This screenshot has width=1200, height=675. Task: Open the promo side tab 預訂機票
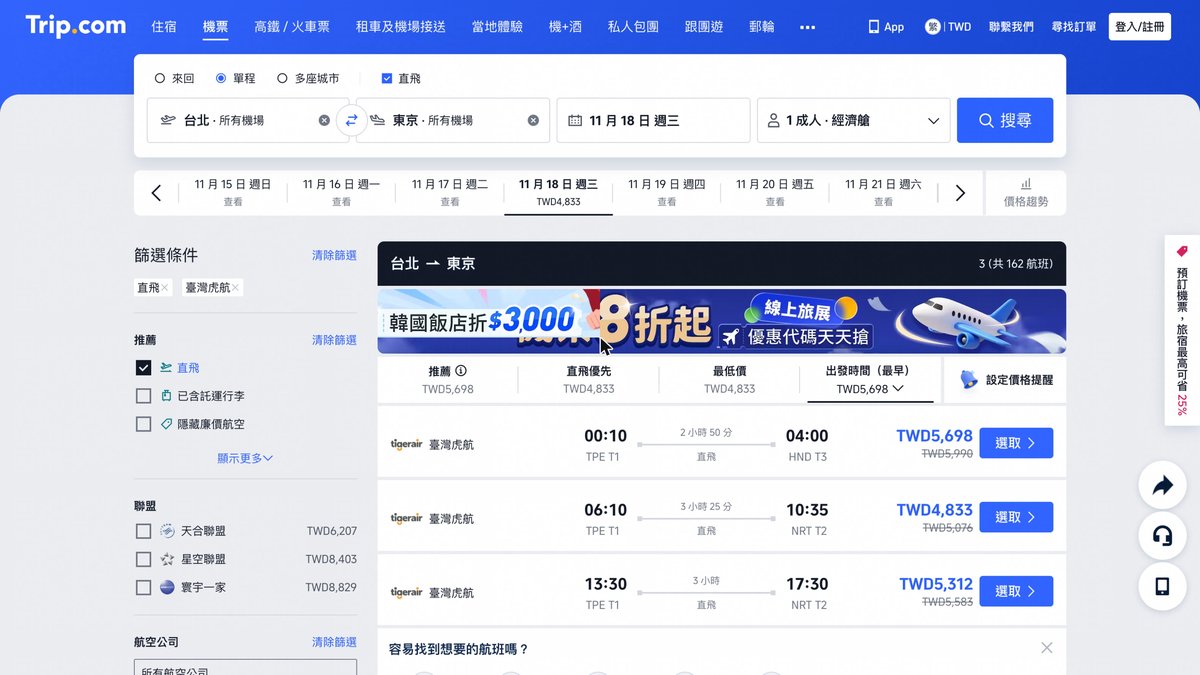pos(1182,330)
